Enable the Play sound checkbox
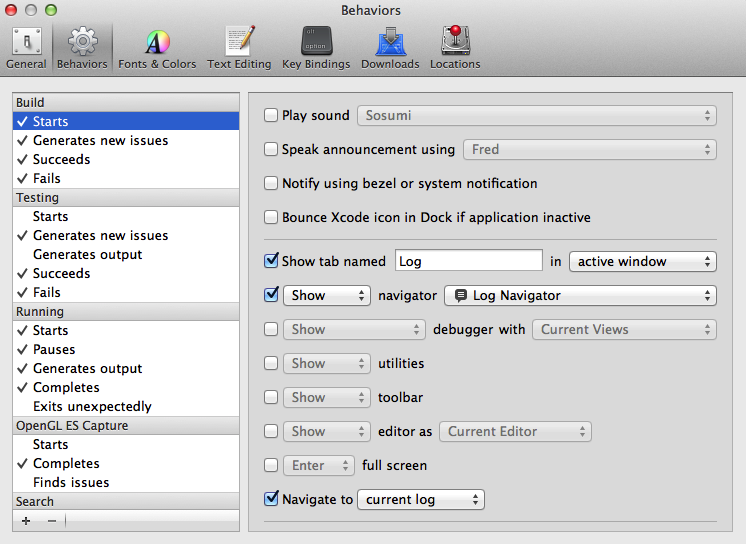 (x=271, y=116)
